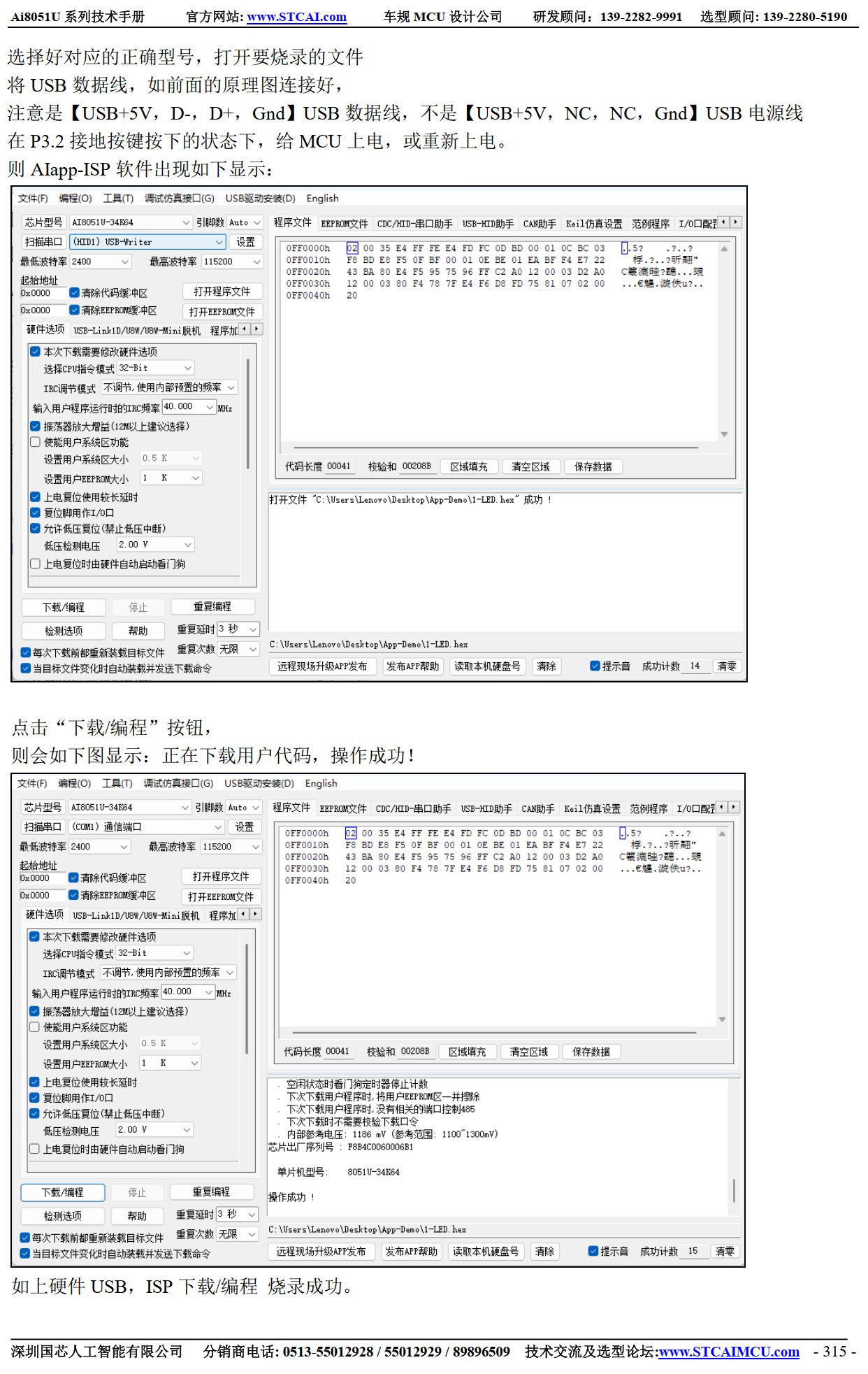The image size is (868, 1374).
Task: Click hex view scroll-down arrow in second screenshot
Action: (x=723, y=1019)
